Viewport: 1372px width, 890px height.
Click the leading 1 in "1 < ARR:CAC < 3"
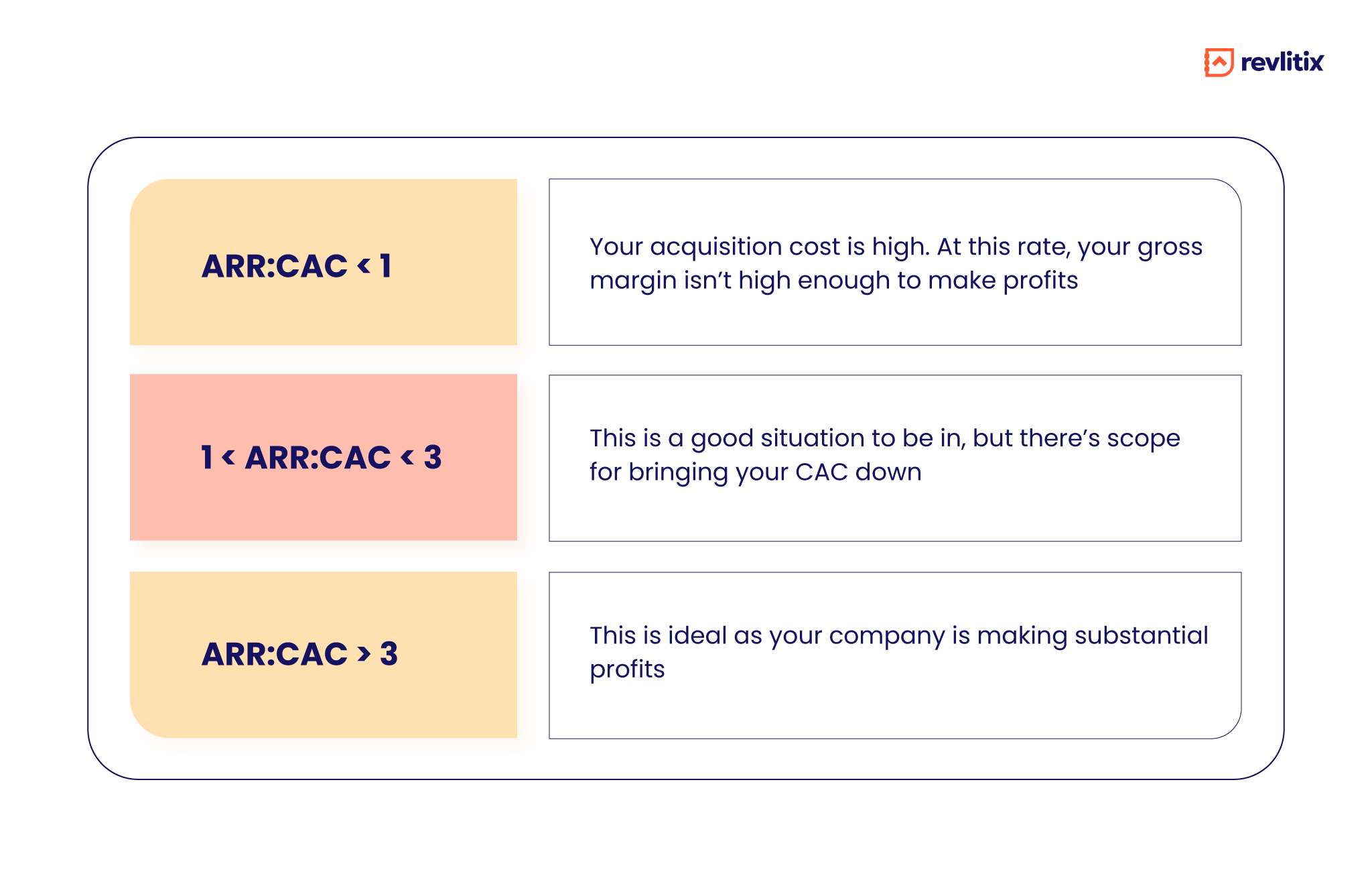[207, 458]
